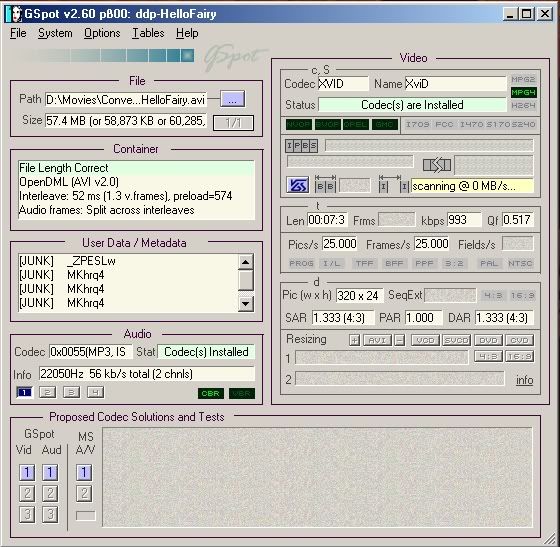This screenshot has width=560, height=547.
Task: Click the PAL standard indicator
Action: point(489,264)
